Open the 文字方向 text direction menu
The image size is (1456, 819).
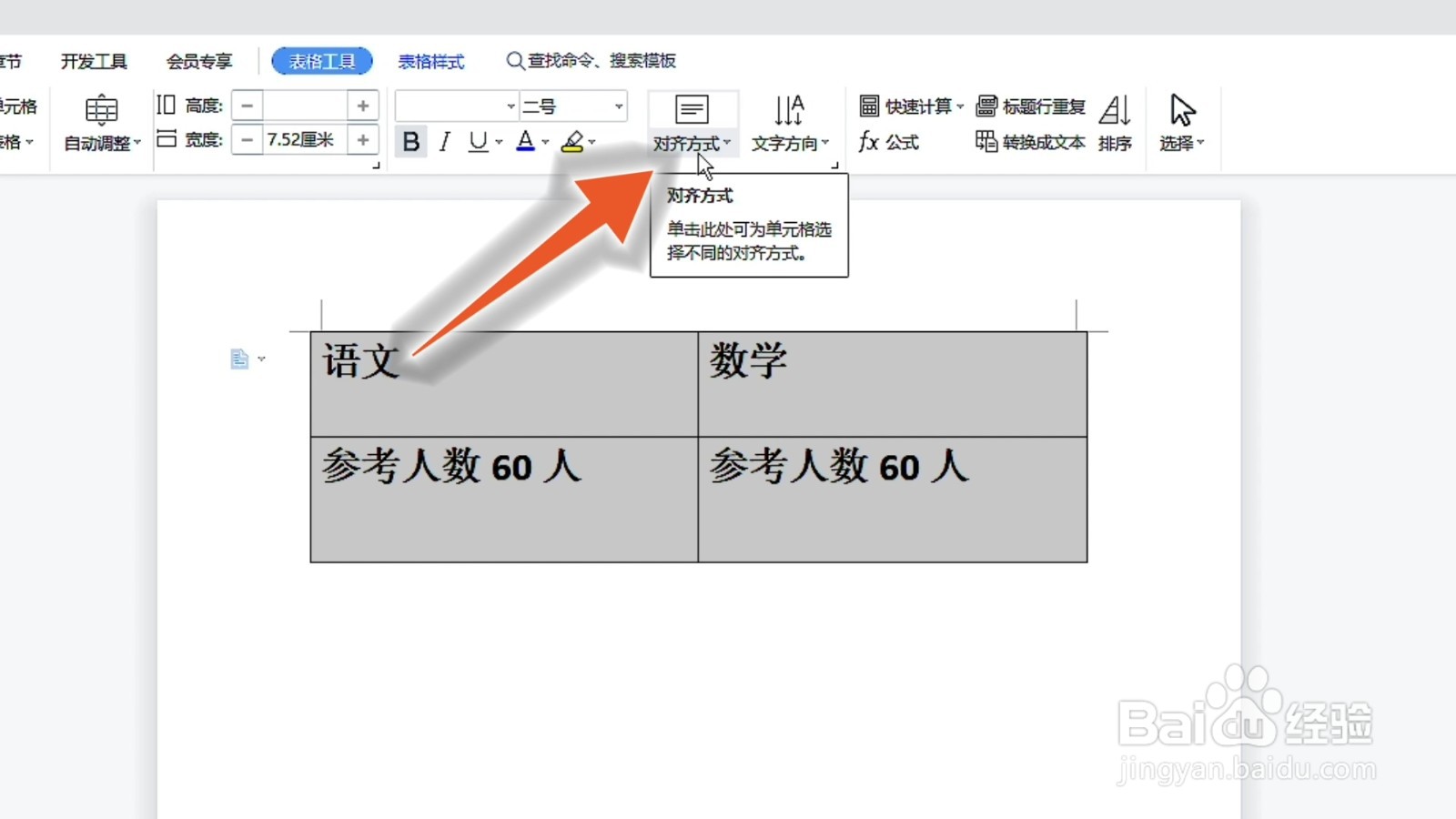(790, 124)
